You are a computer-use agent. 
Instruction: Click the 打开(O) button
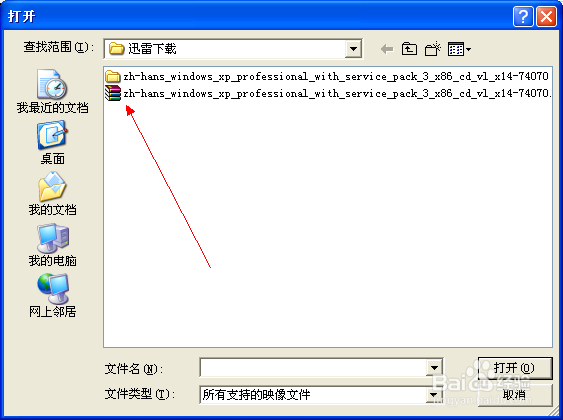tap(515, 368)
